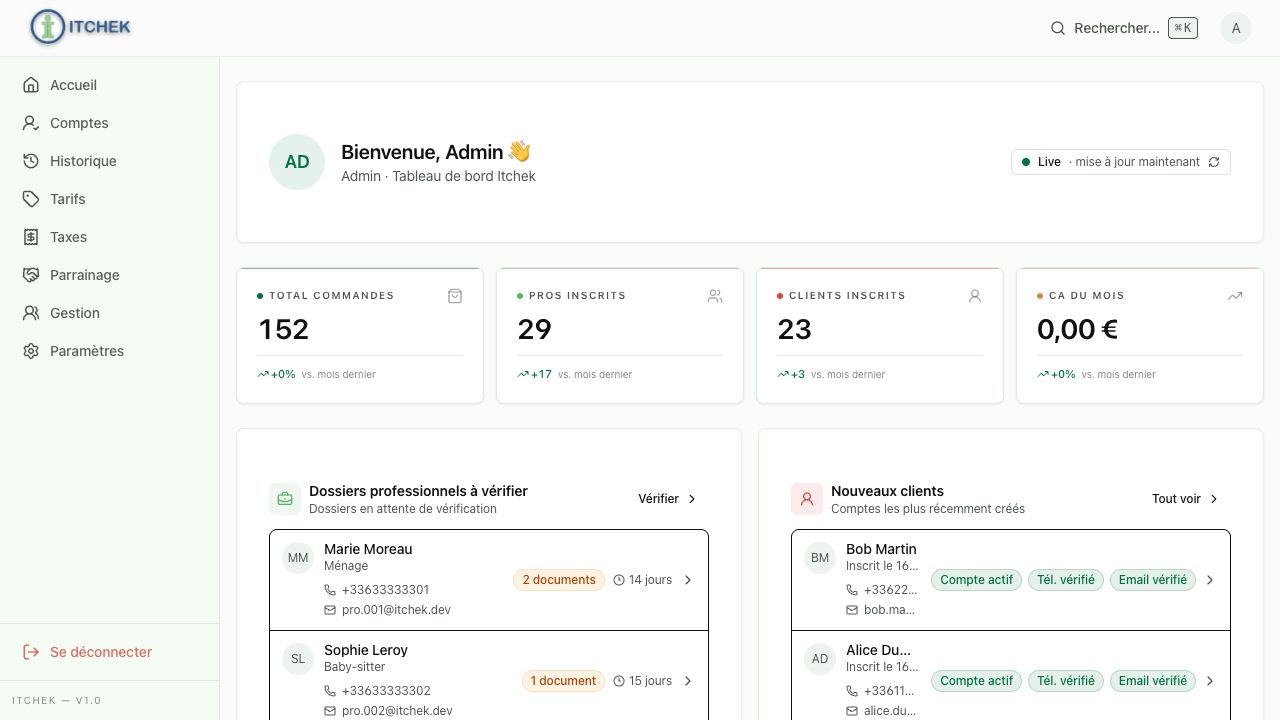Open the user avatar A menu
Screen dimensions: 1280x720
(x=1236, y=28)
